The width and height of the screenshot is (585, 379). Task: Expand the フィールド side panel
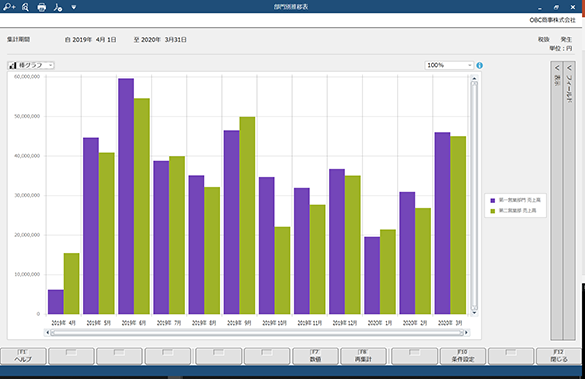[569, 201]
